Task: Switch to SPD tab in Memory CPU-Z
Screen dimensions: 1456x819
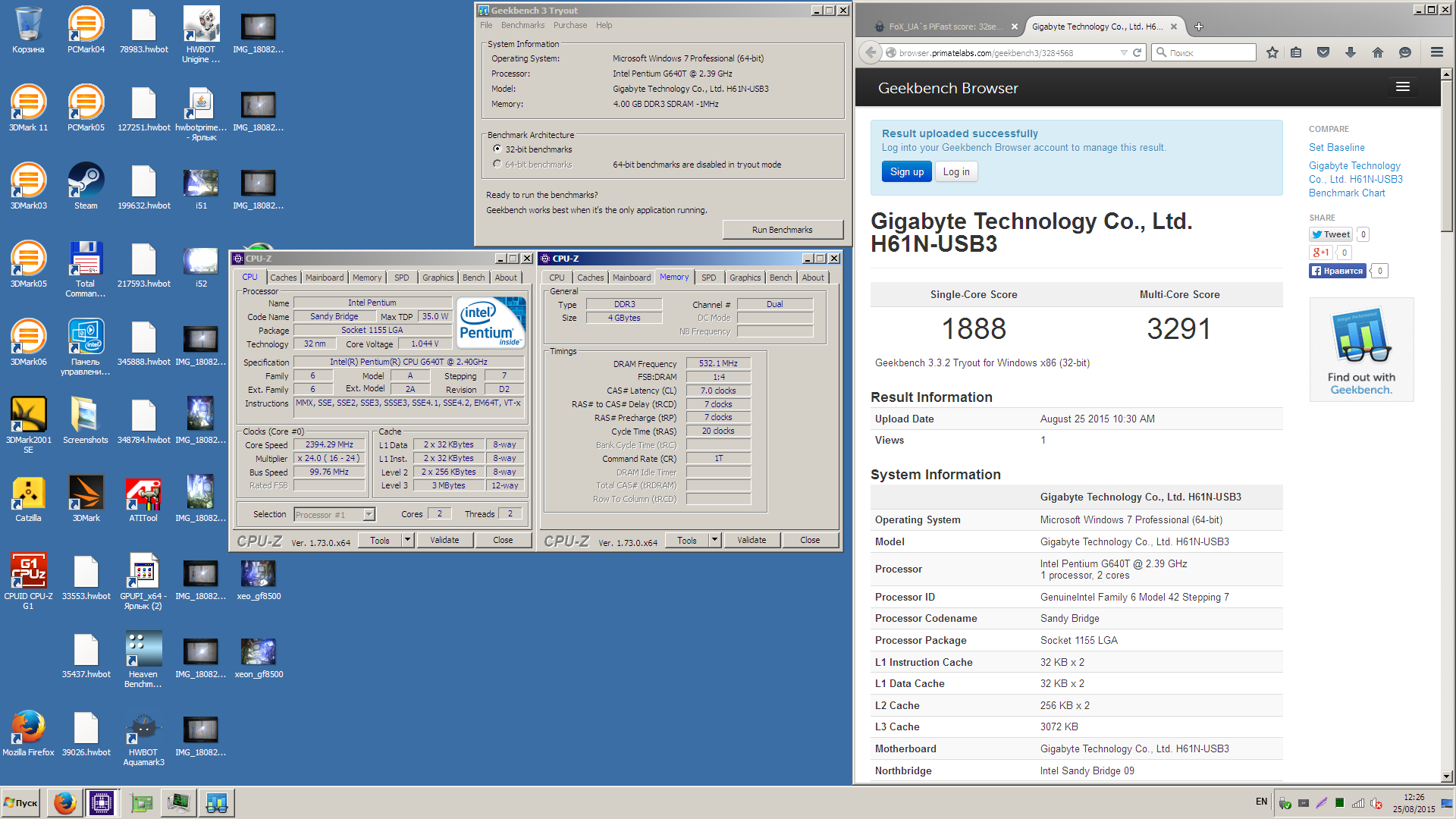Action: (x=709, y=278)
